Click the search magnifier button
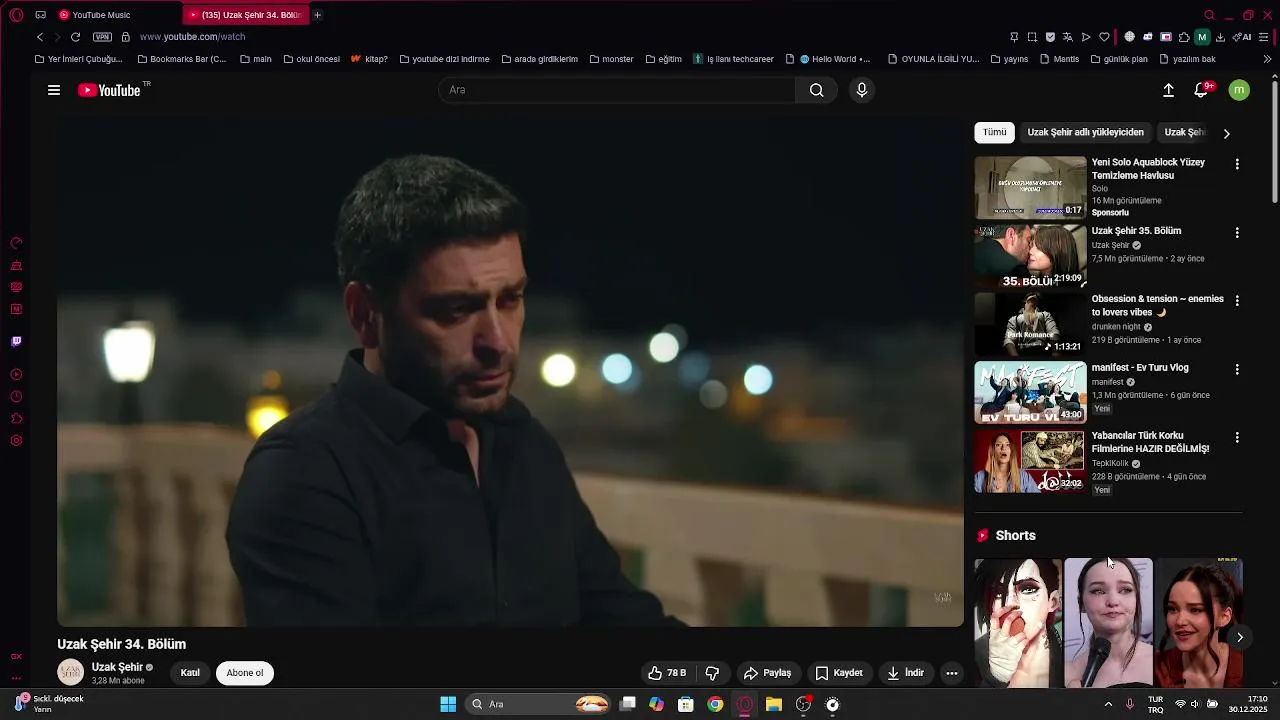Screen dimensions: 1280x720 pos(817,90)
